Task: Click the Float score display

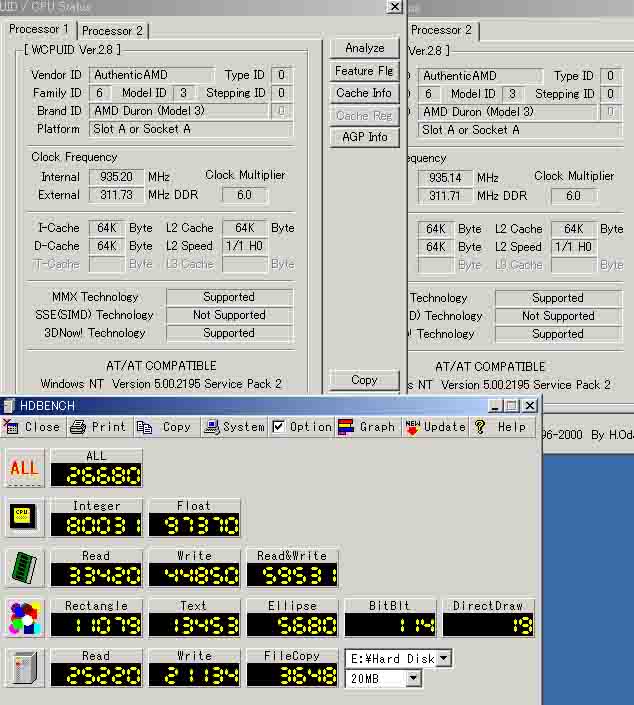Action: tap(194, 525)
